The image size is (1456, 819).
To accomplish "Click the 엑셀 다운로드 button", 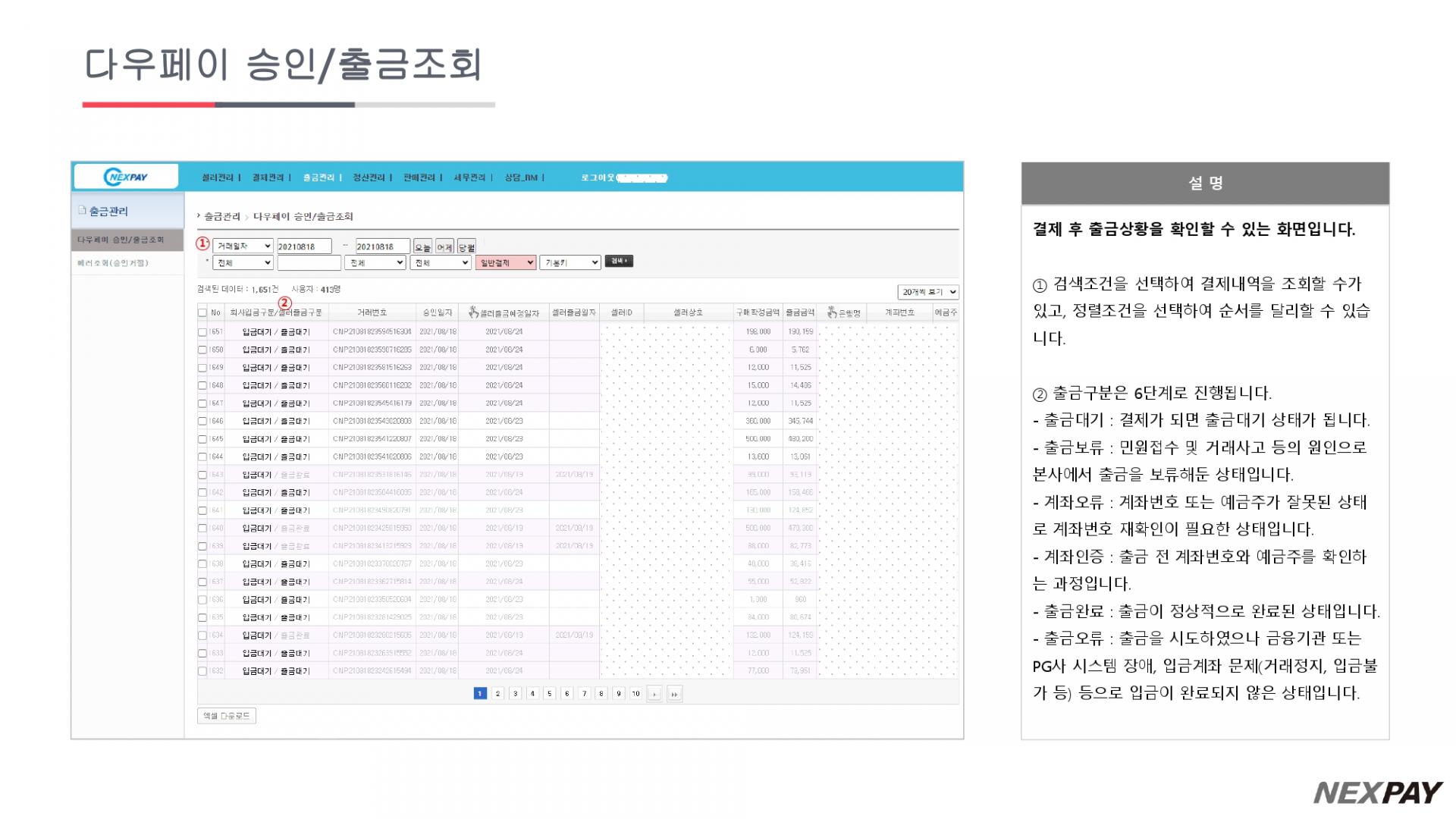I will coord(227,716).
